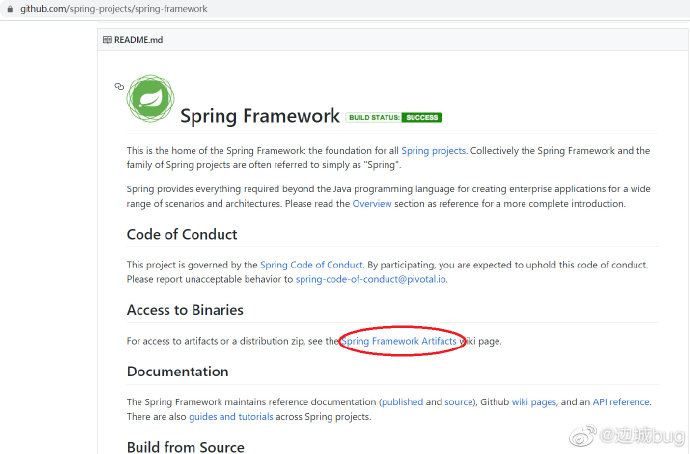
Task: Click the Access to Binaries heading
Action: [x=185, y=310]
